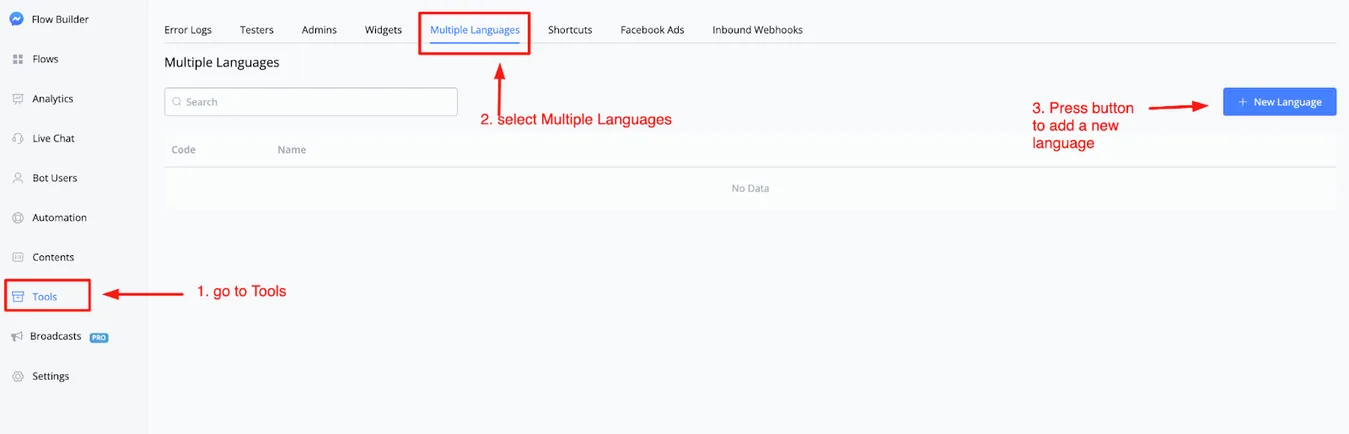Image resolution: width=1349 pixels, height=434 pixels.
Task: Open the Error Logs tab
Action: [x=188, y=30]
